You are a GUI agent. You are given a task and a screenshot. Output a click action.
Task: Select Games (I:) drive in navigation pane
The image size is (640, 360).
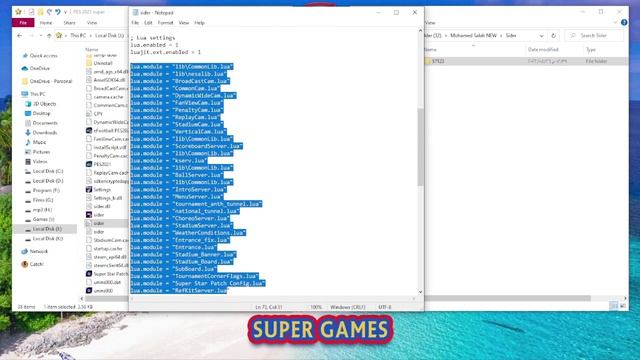43,219
